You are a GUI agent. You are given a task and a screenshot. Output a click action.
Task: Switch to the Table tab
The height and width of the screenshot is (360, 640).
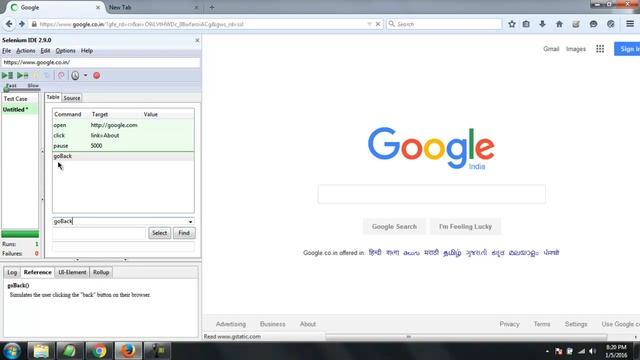click(53, 97)
